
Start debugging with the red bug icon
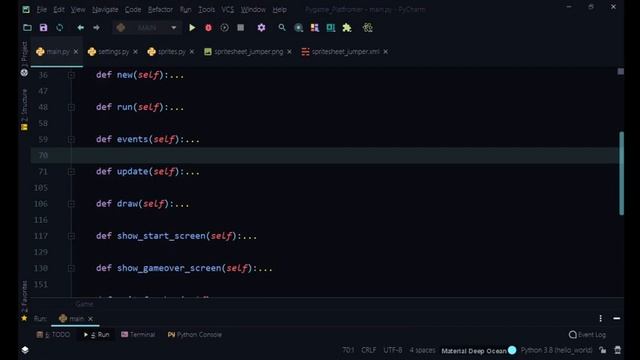[208, 28]
